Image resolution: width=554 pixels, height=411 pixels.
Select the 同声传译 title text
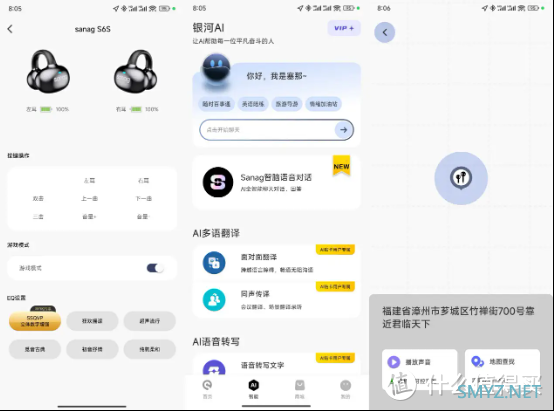pyautogui.click(x=255, y=294)
